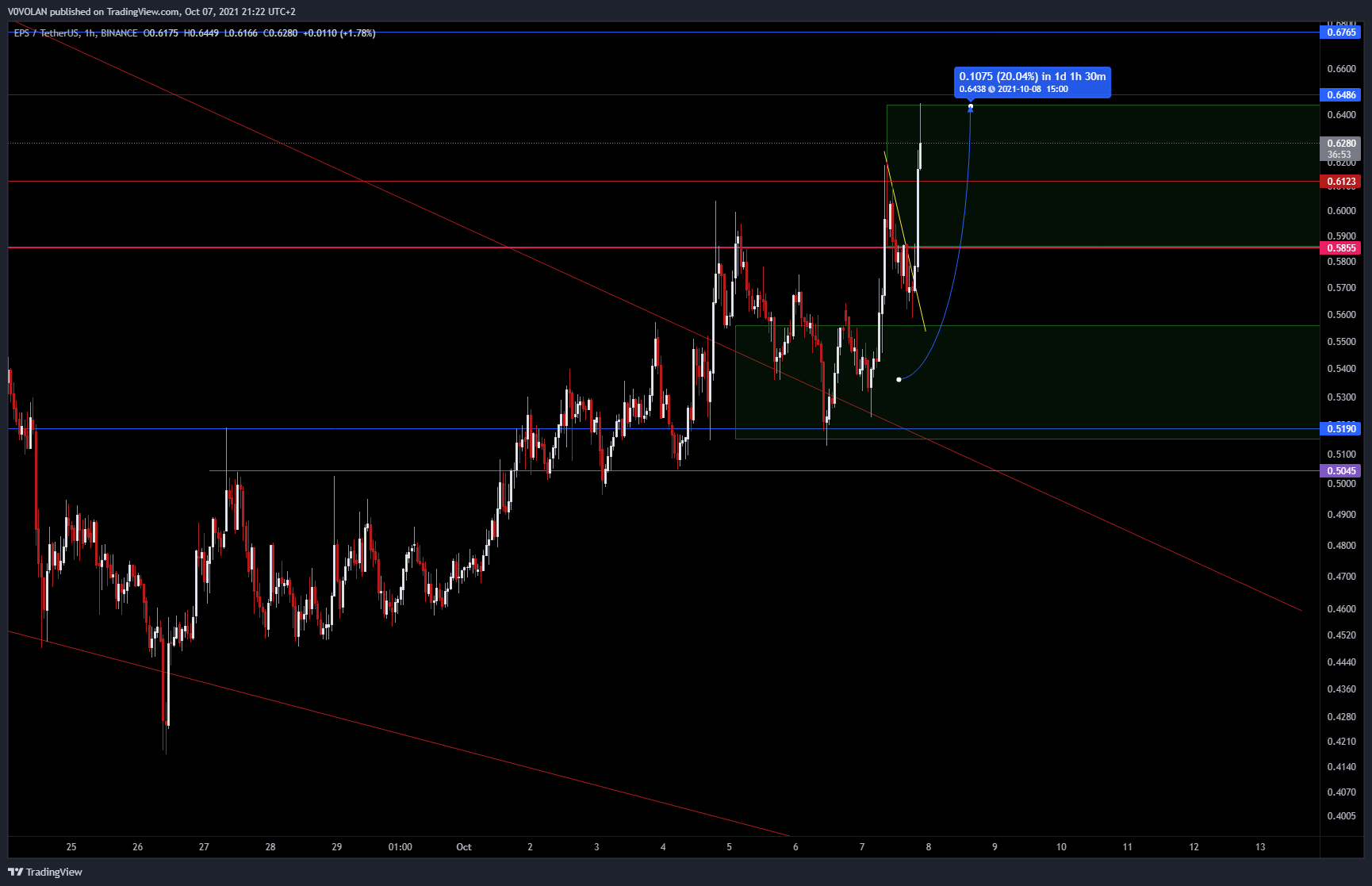
Task: Click the blue 0.5190 price label
Action: (x=1341, y=429)
